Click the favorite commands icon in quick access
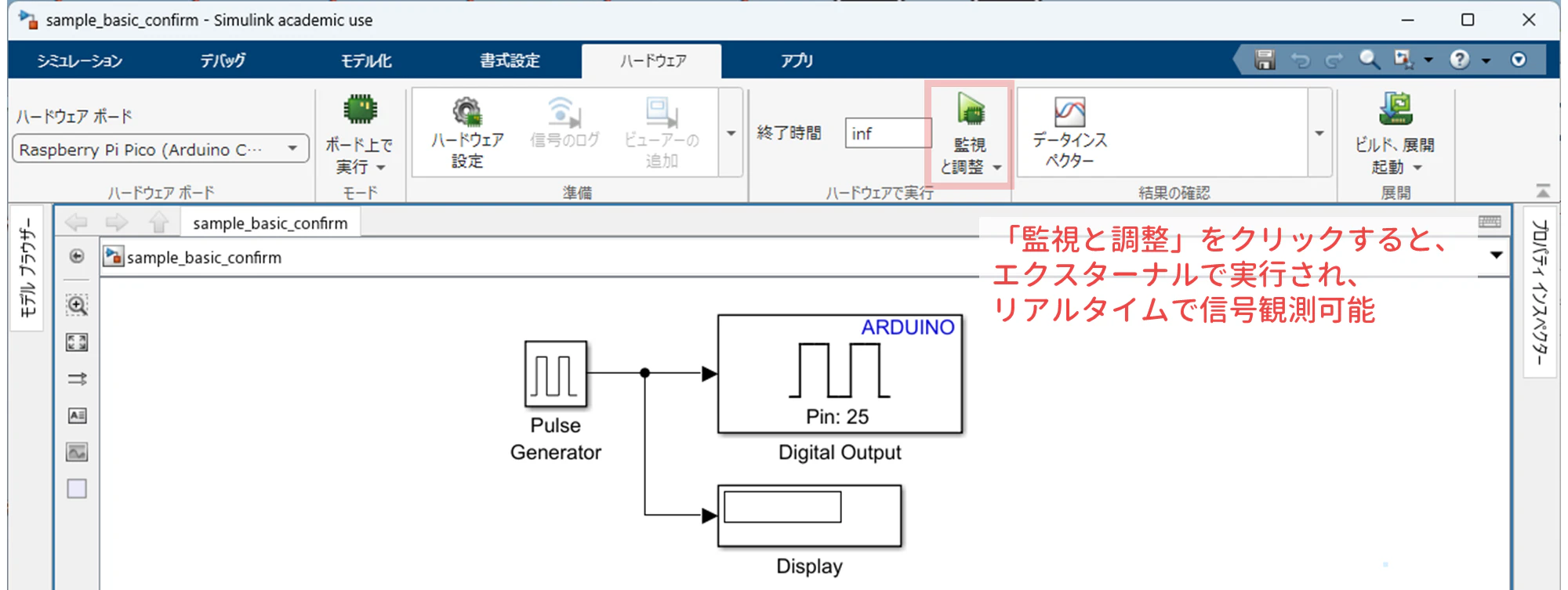Viewport: 1568px width, 590px height. (x=1403, y=60)
